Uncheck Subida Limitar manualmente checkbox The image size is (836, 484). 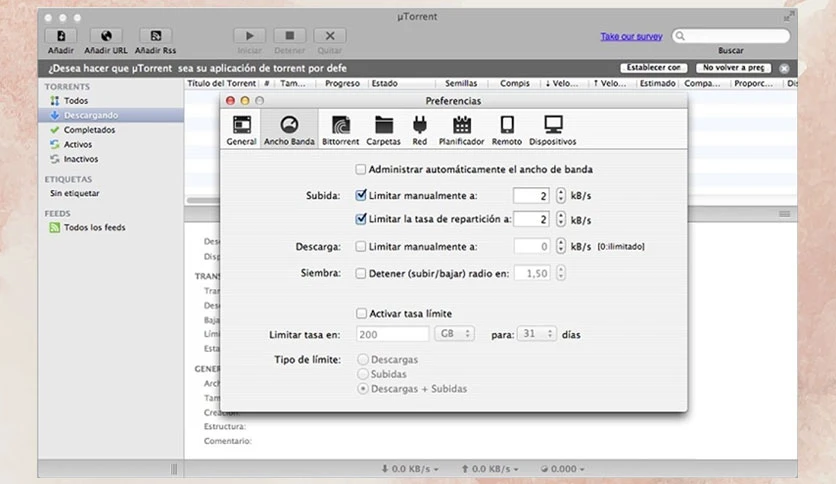click(x=361, y=195)
